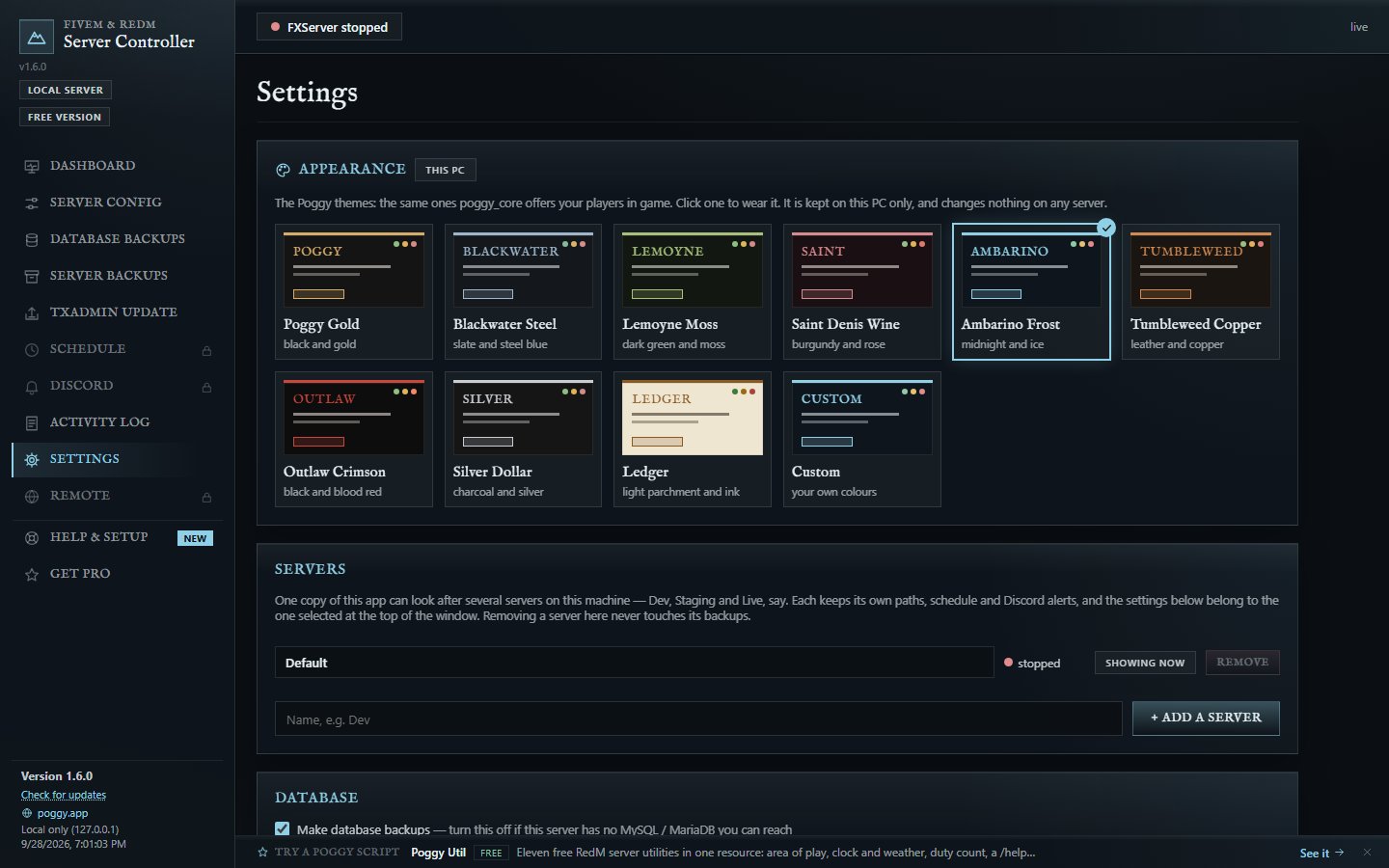Pick the Silver Dollar theme card
Screen dimensions: 1389x868
click(524, 439)
